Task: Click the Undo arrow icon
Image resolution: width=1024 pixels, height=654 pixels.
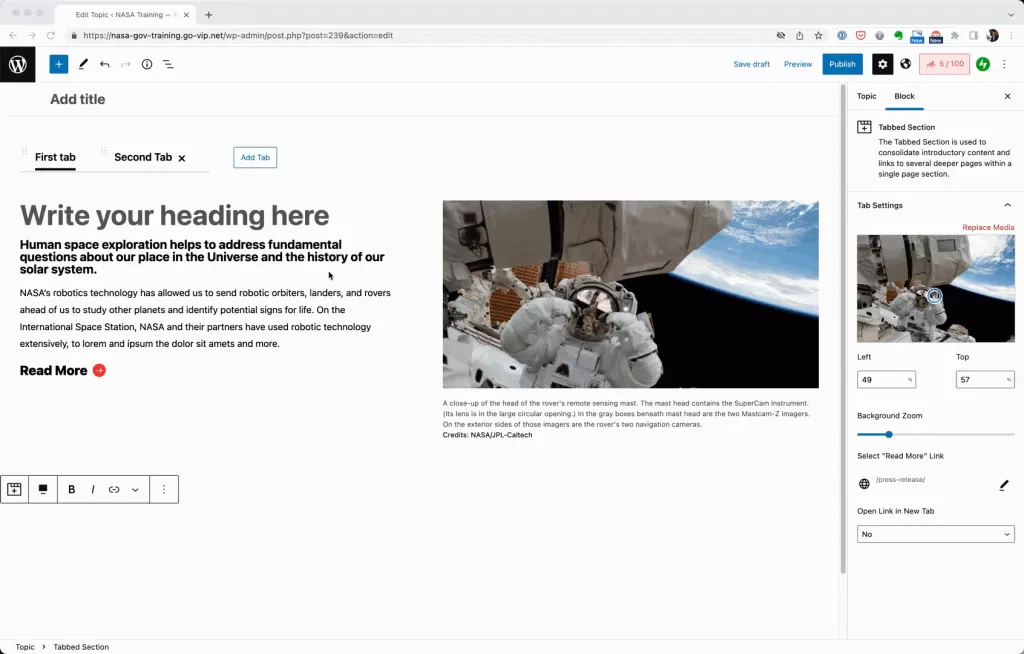Action: 104,64
